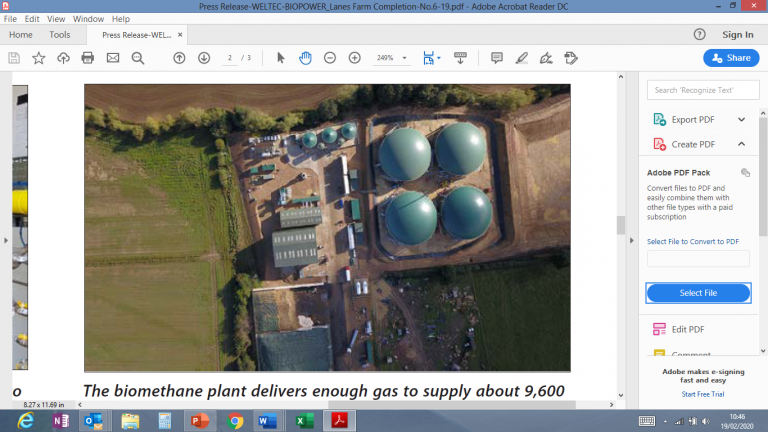Add a comment with sticky note icon
768x432 pixels.
tap(497, 58)
